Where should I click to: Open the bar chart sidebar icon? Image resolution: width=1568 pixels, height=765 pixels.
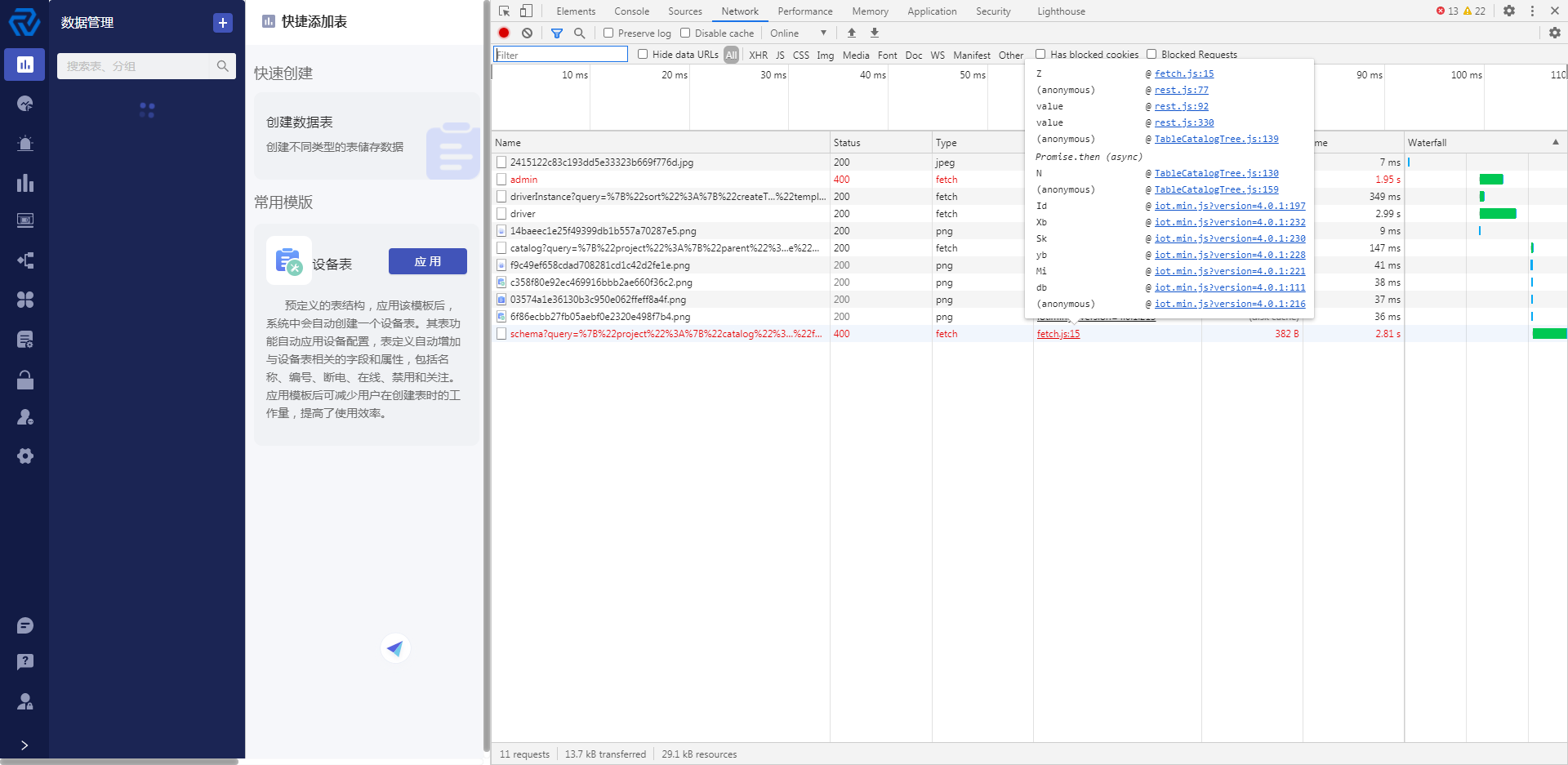click(24, 182)
